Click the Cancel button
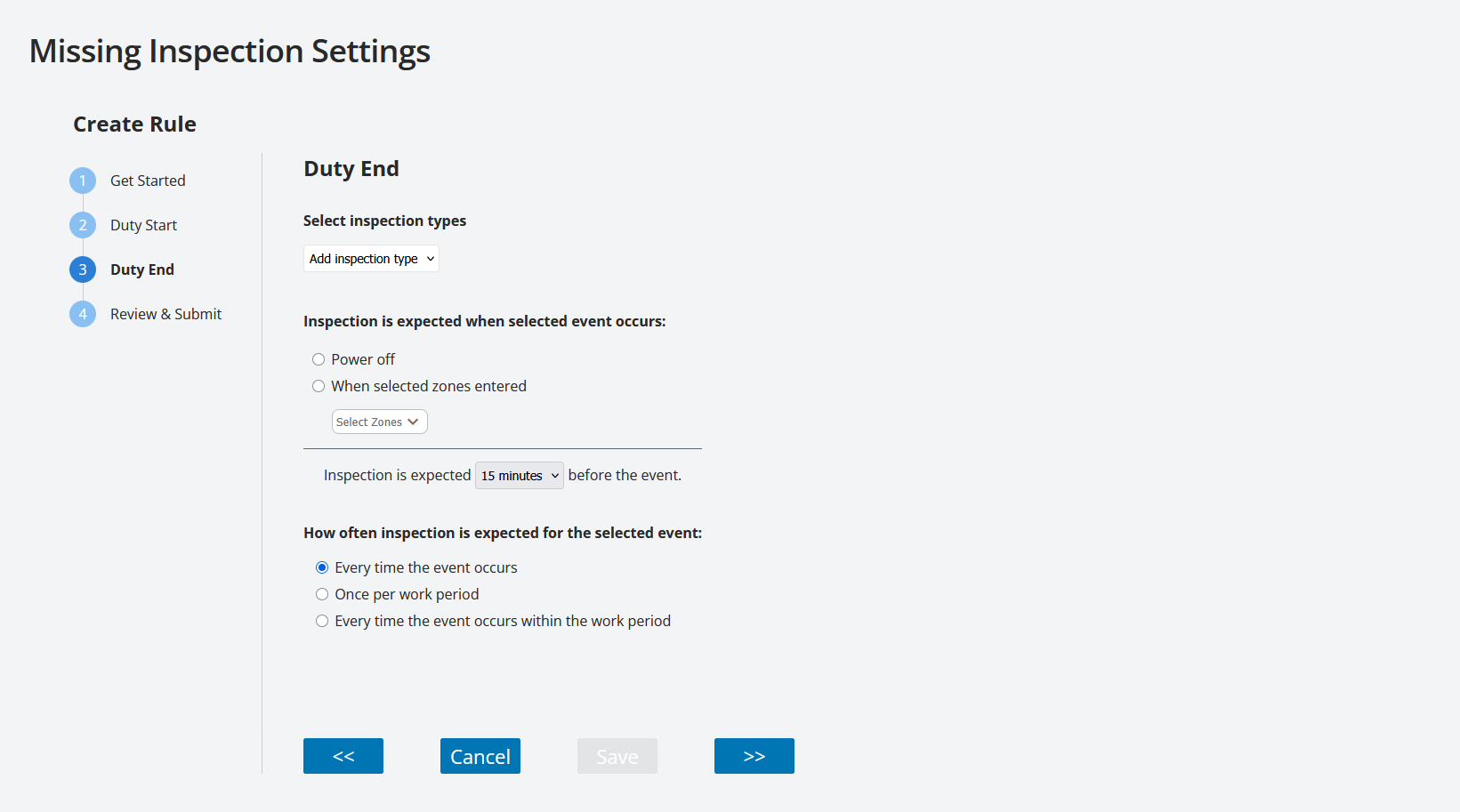The image size is (1460, 812). click(480, 755)
